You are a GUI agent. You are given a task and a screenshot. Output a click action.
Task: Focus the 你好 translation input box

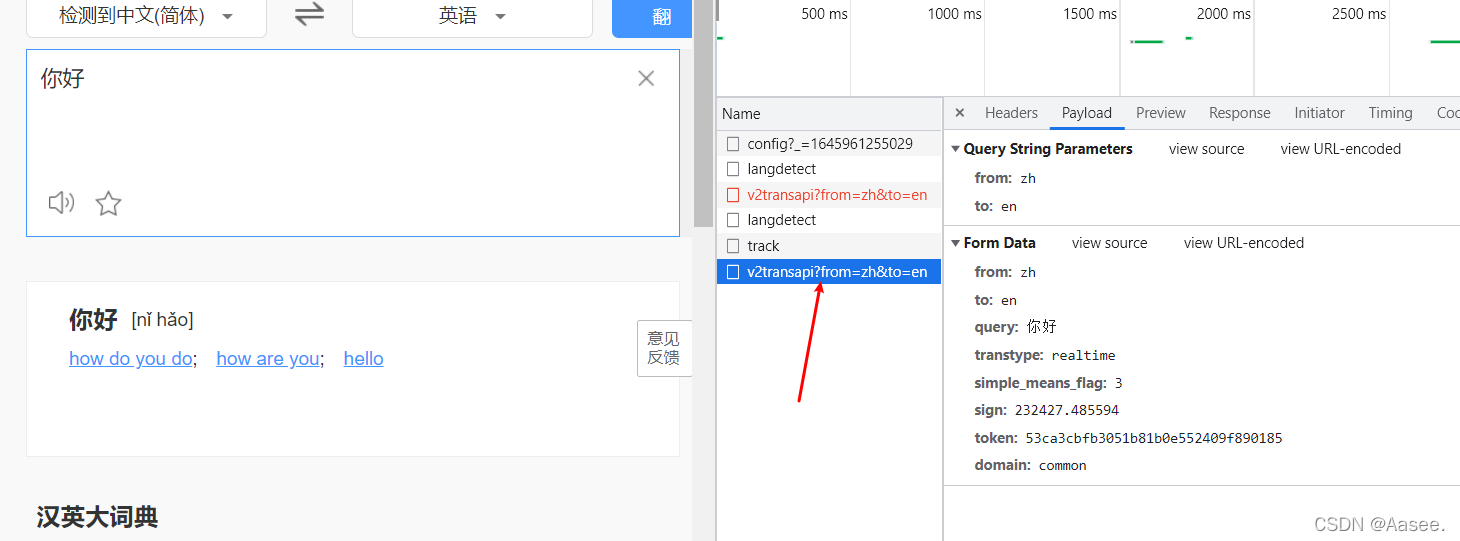pos(353,143)
